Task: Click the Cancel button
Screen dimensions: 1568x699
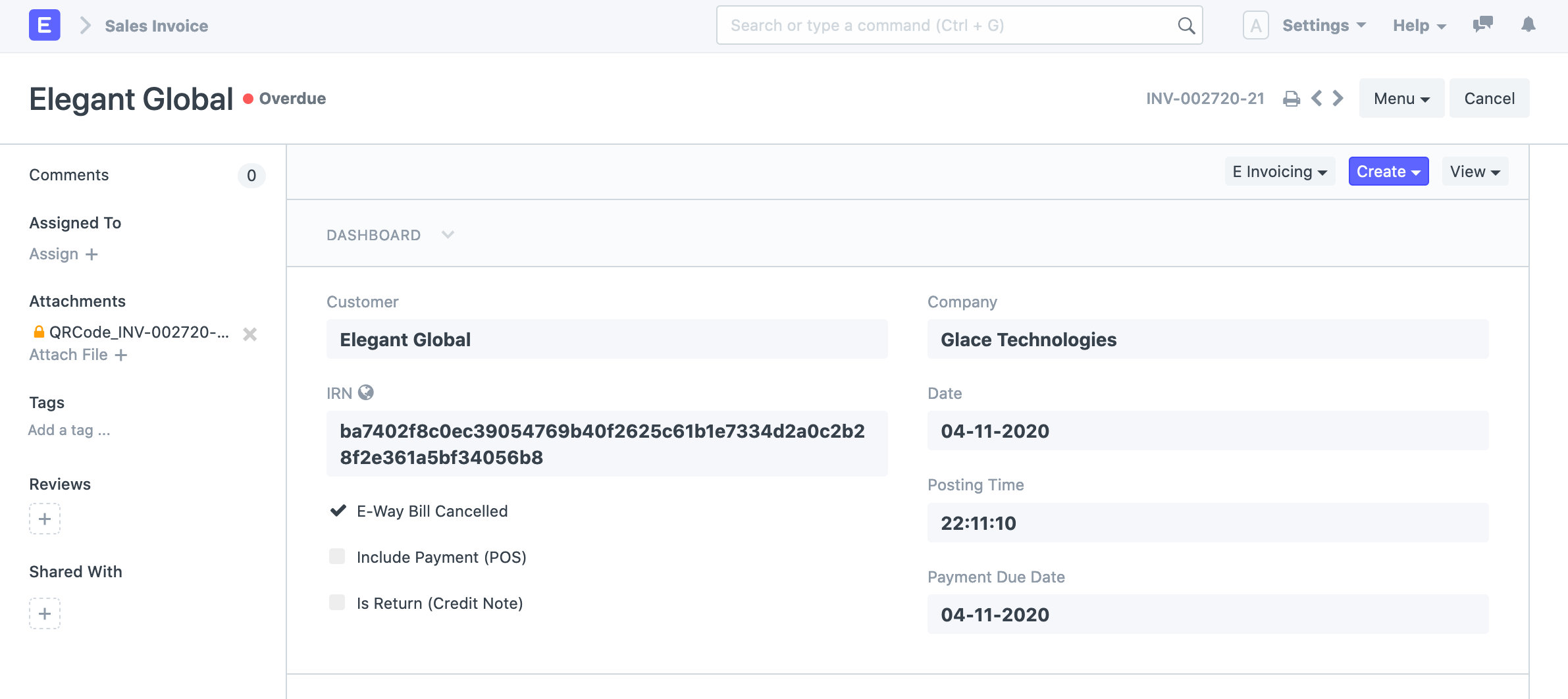Action: 1489,99
